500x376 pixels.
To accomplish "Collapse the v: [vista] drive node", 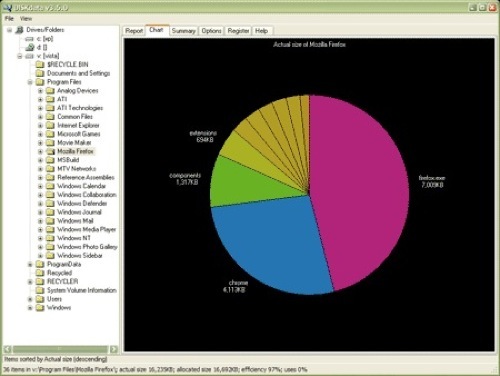I will click(20, 56).
